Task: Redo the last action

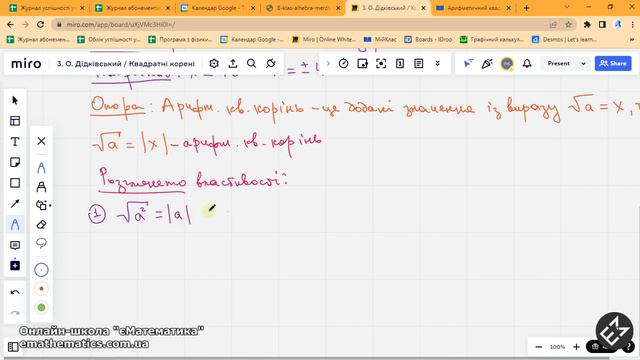Action: pos(15,313)
